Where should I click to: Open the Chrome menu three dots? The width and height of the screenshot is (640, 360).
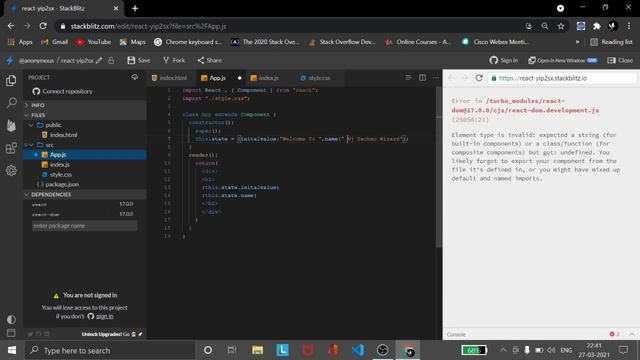(x=629, y=26)
